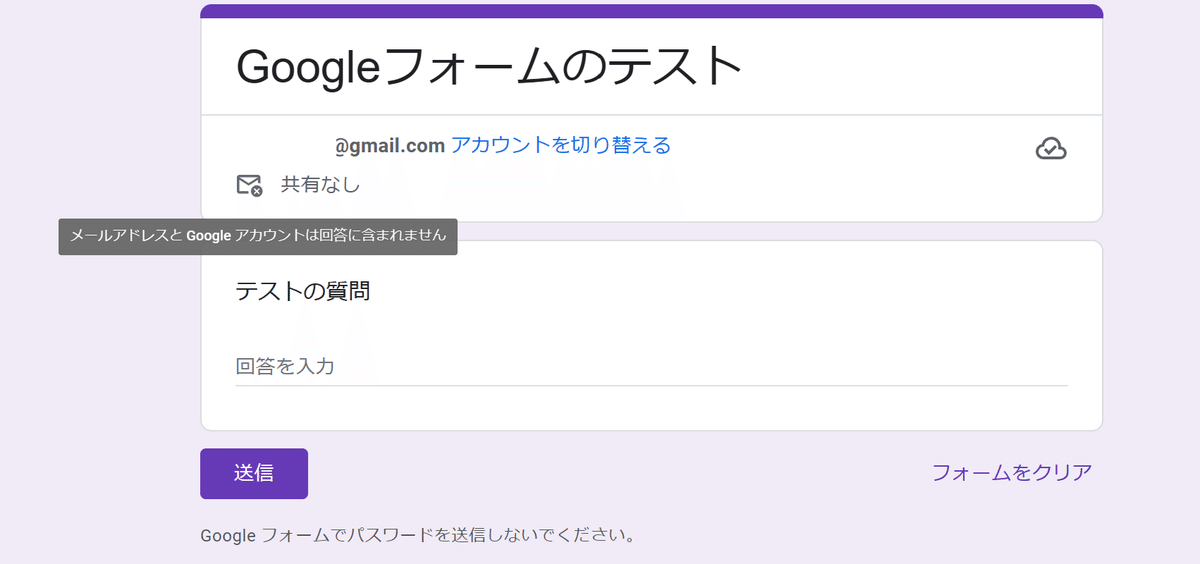Click the 共有なし sharing status label
The height and width of the screenshot is (564, 1200).
pos(320,185)
